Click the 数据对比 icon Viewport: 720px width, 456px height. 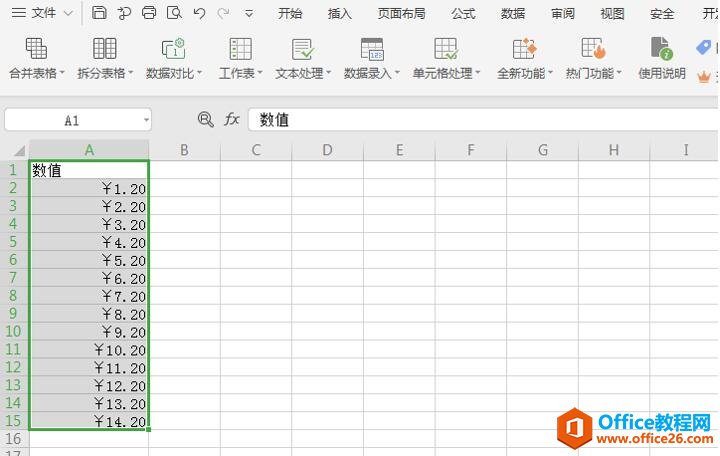[x=174, y=48]
